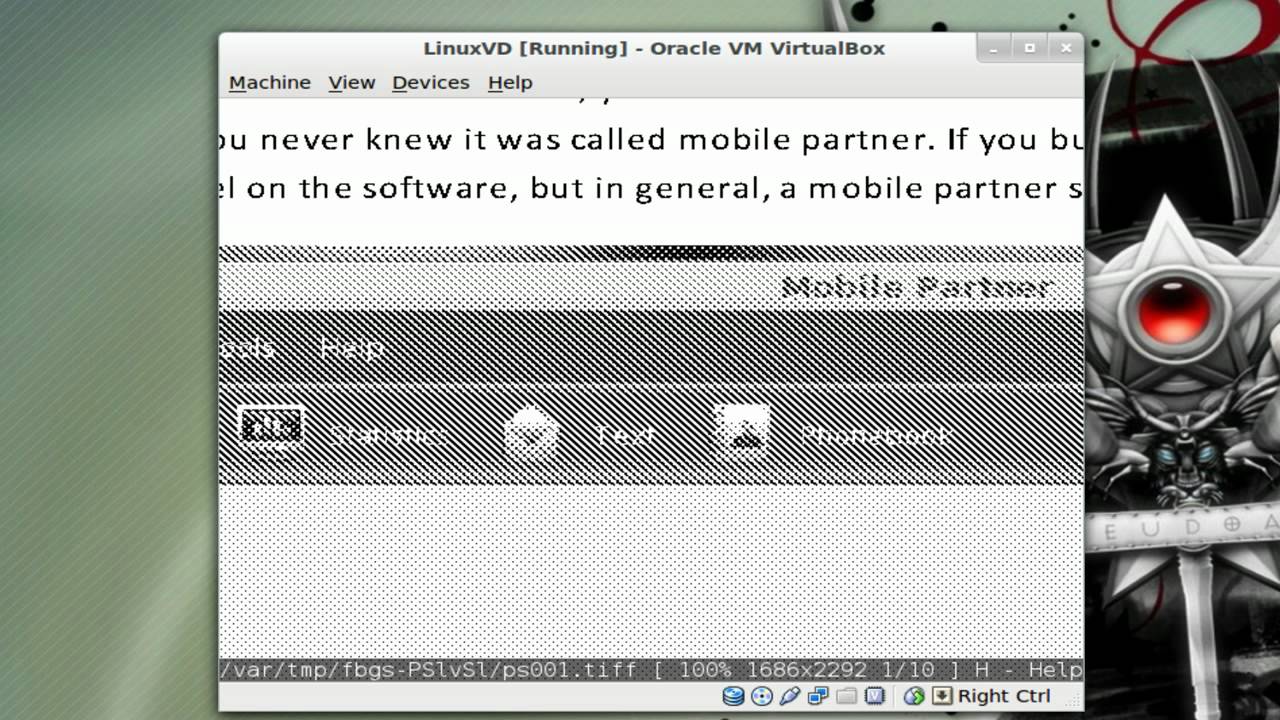The height and width of the screenshot is (720, 1280).
Task: Click the keyboard capture arrow icon
Action: pyautogui.click(x=941, y=696)
